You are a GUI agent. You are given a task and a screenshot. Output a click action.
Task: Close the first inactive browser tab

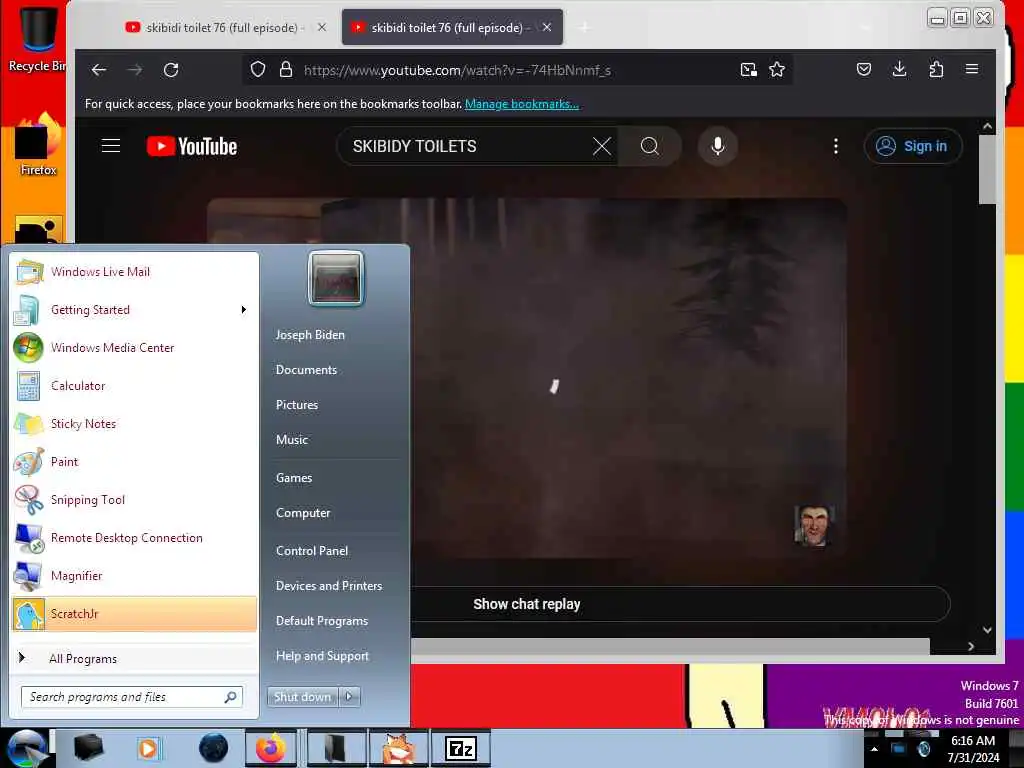(x=322, y=27)
